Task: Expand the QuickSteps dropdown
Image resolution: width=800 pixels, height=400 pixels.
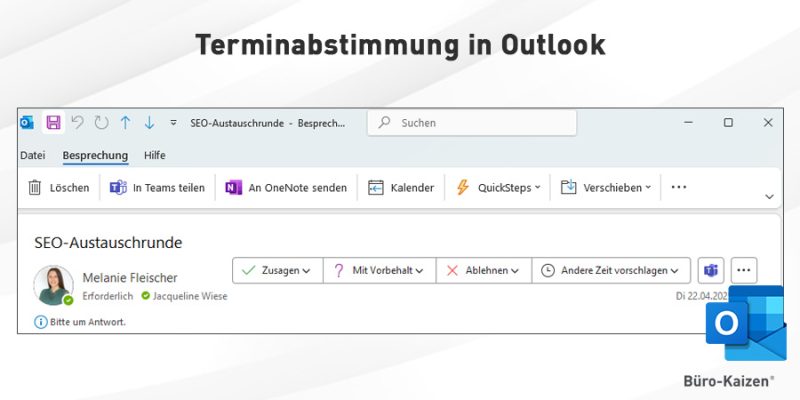Action: [x=498, y=187]
